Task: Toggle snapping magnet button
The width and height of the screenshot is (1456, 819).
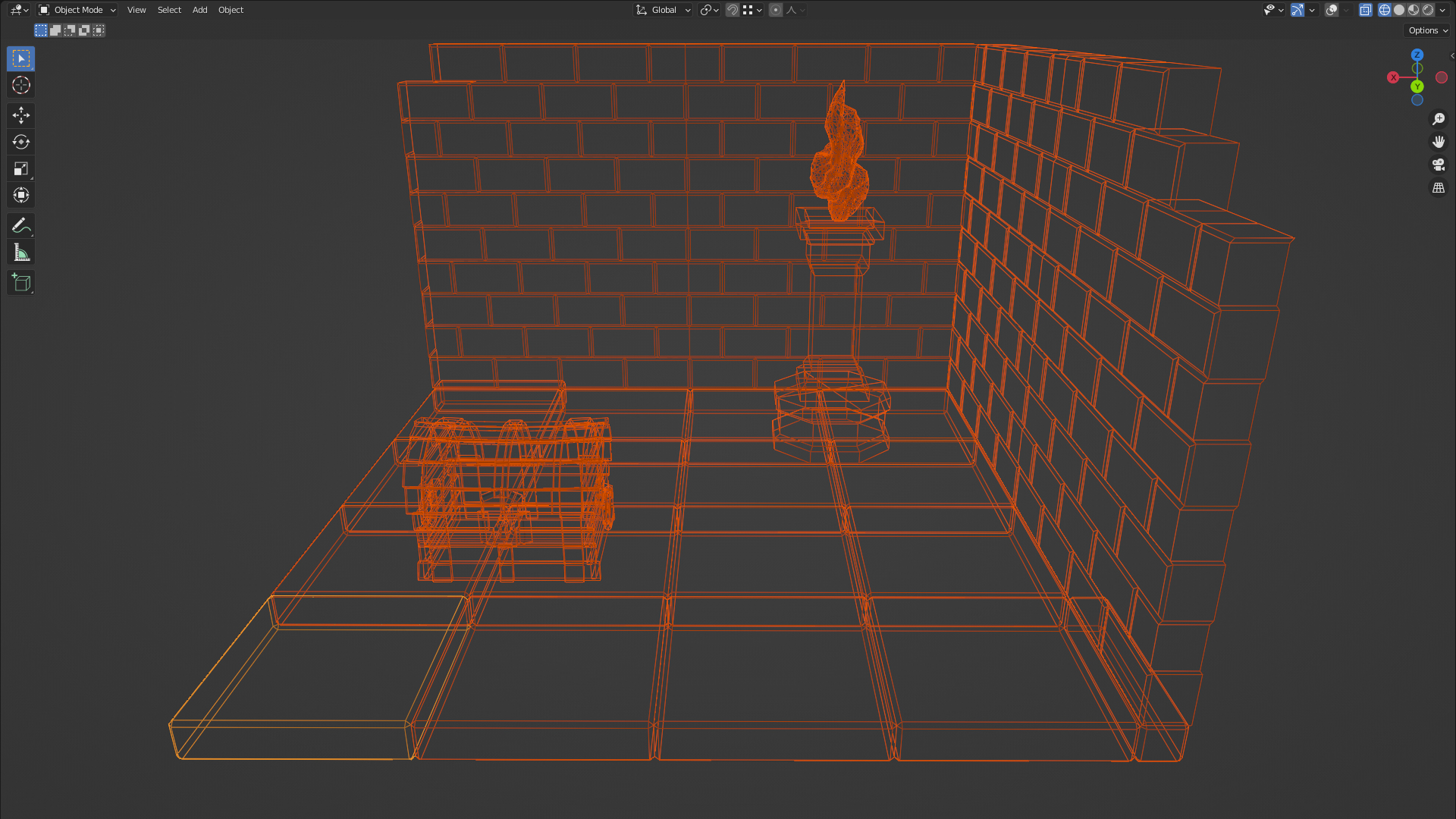Action: [733, 10]
